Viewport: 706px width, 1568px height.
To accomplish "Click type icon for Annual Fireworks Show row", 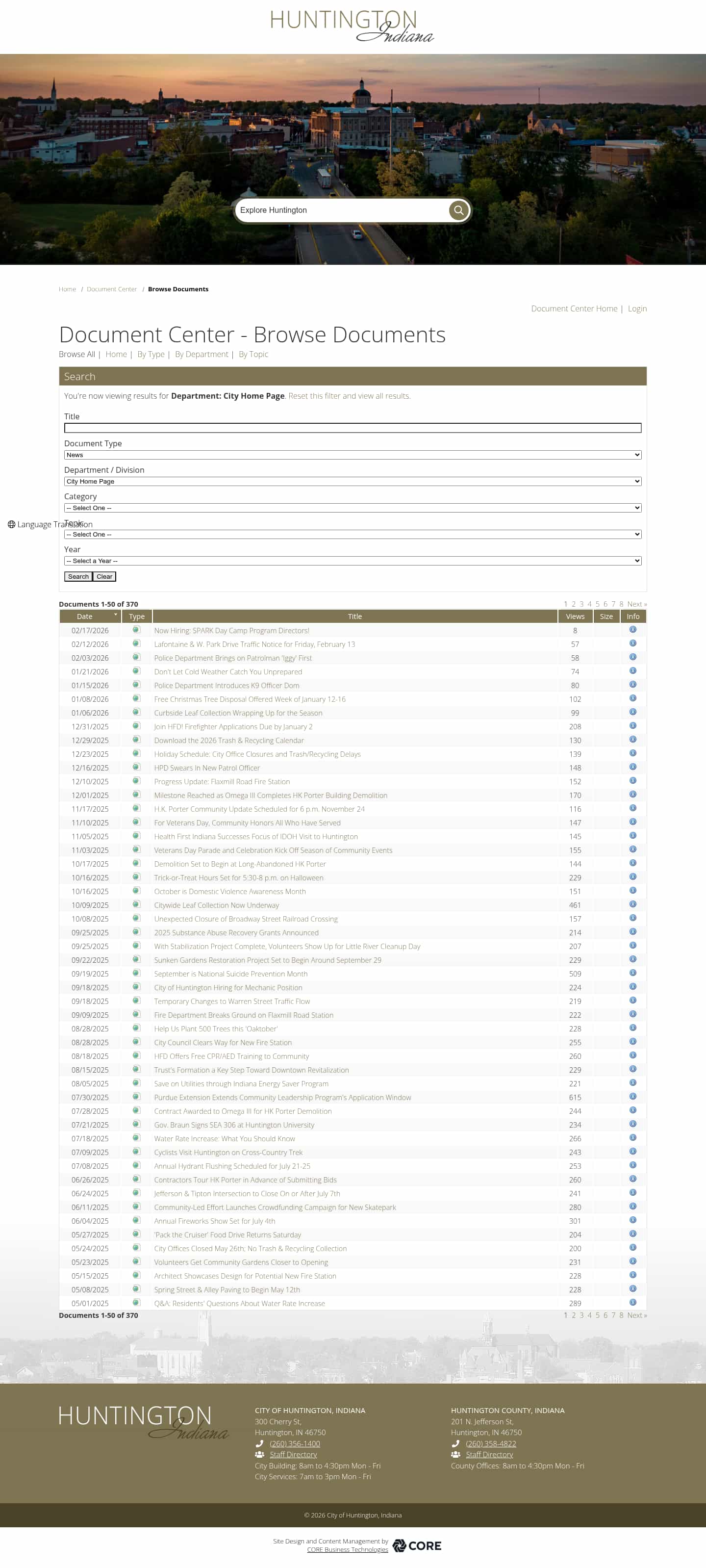I will pos(136,1220).
